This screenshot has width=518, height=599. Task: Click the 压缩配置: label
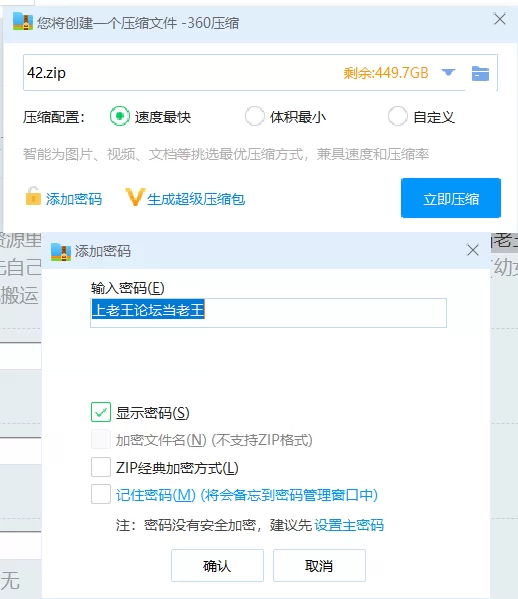[x=53, y=117]
